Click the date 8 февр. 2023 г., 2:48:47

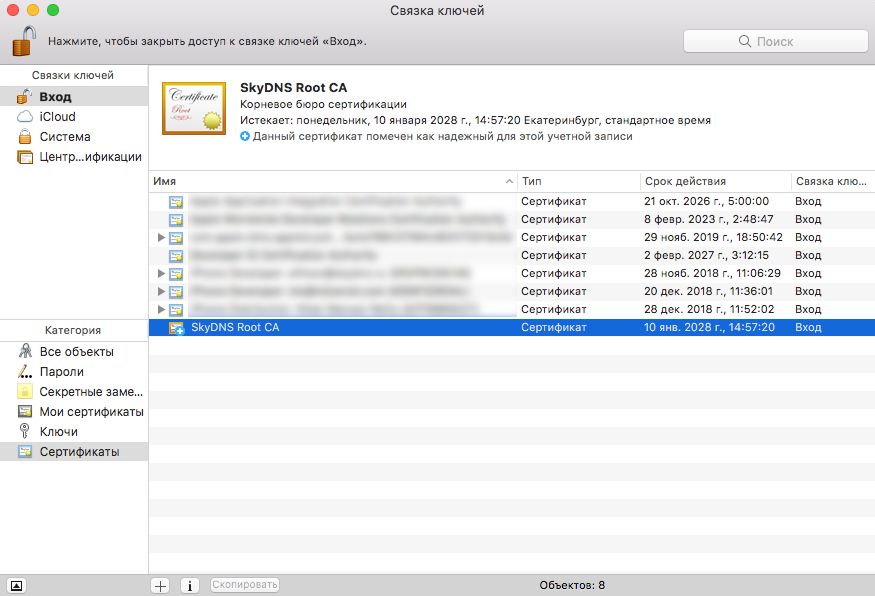click(x=709, y=219)
